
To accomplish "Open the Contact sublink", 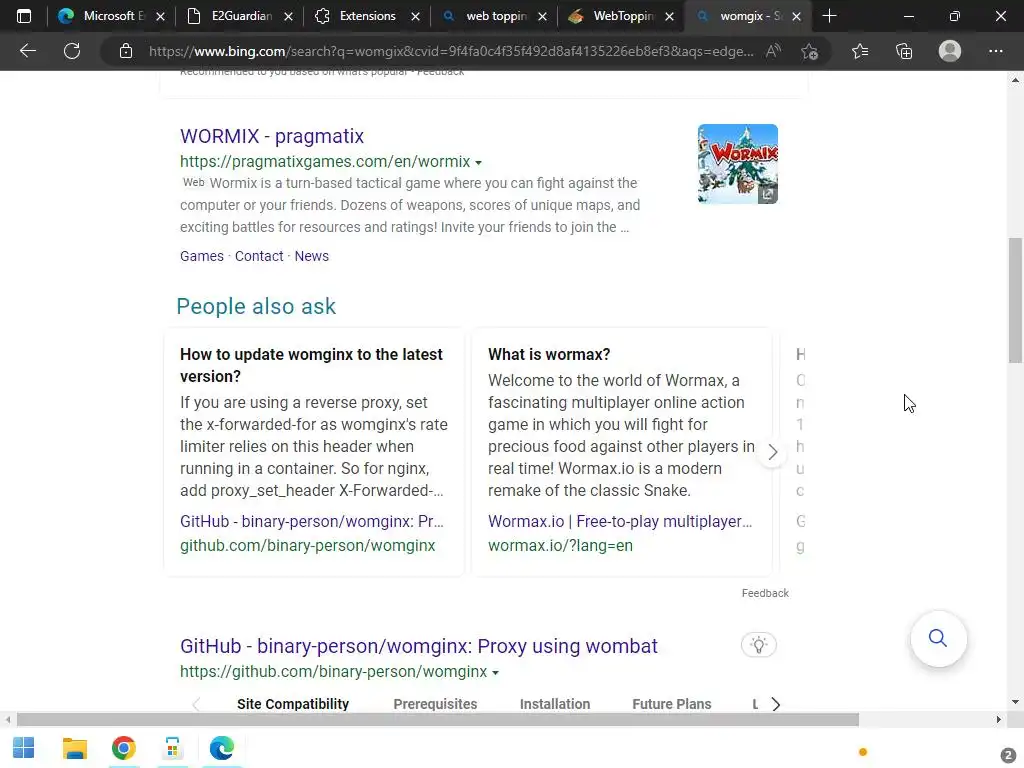I will [x=259, y=256].
